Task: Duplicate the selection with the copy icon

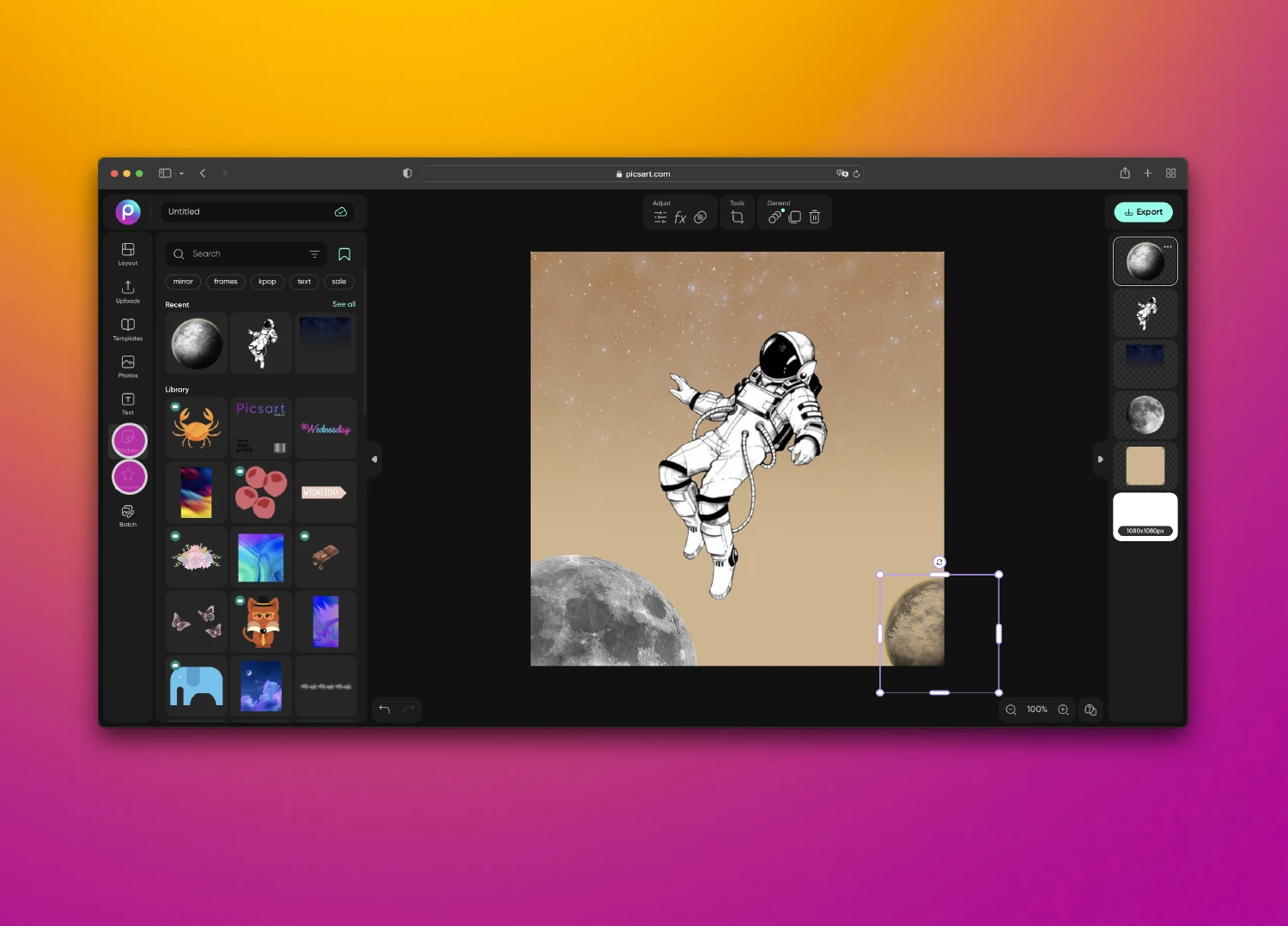Action: (x=794, y=216)
